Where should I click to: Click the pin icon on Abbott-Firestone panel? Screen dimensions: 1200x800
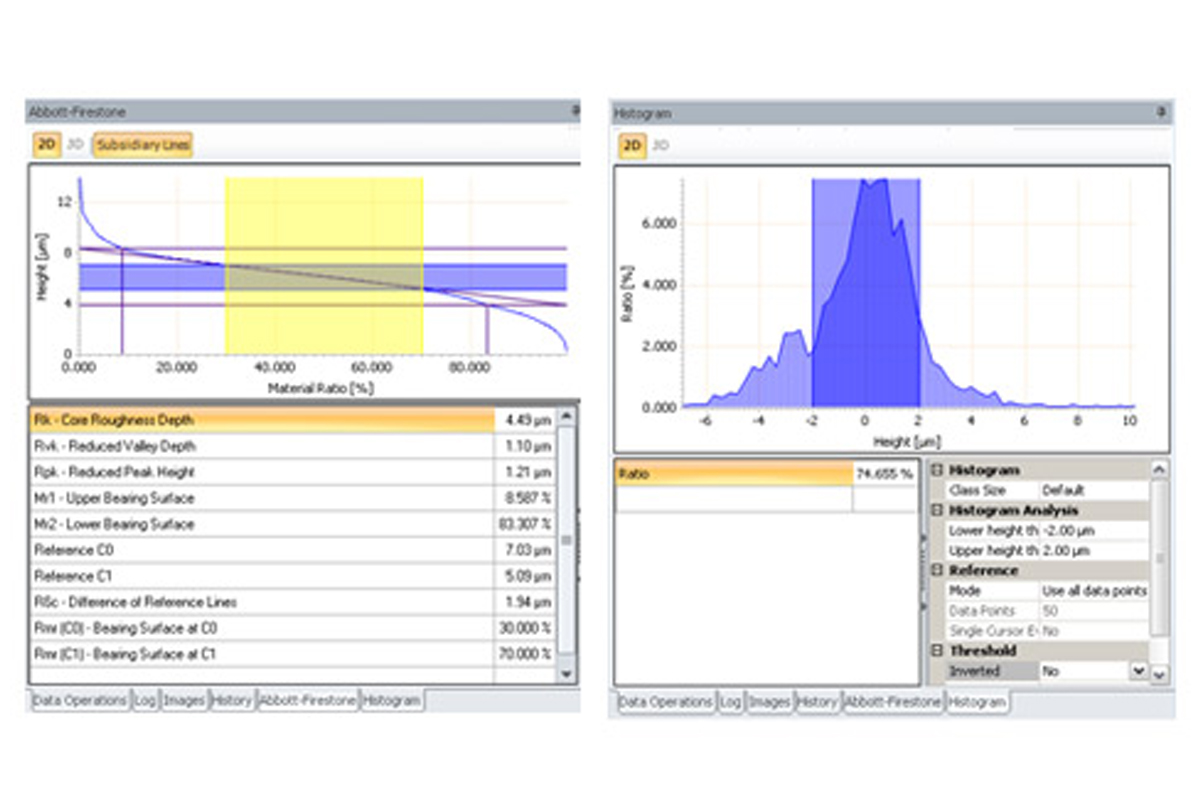575,111
